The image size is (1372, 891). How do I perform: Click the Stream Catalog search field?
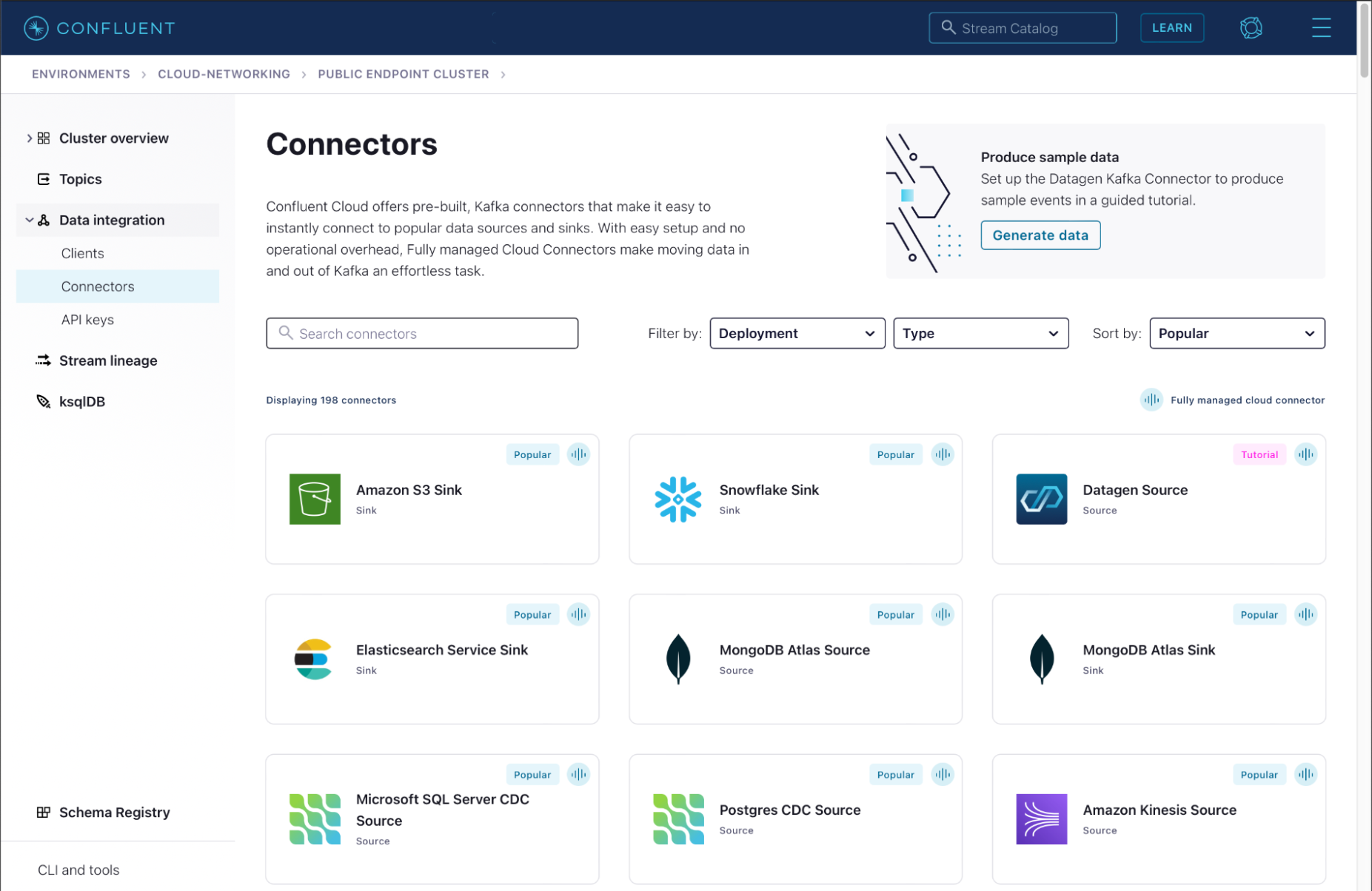[1023, 28]
